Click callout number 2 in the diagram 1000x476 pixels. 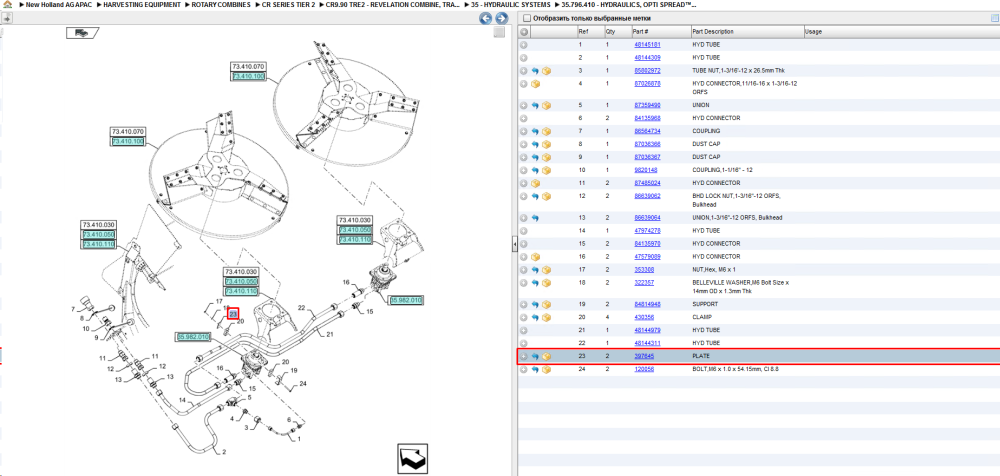coord(224,452)
